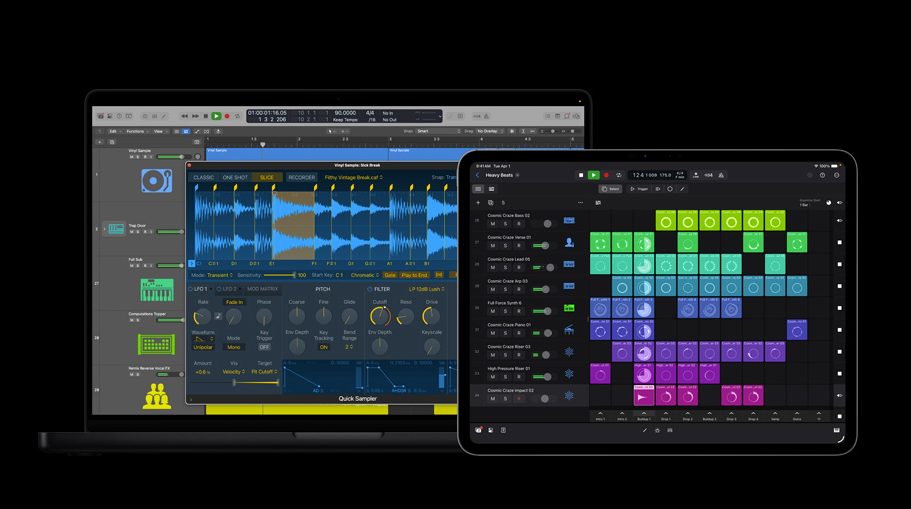Rewind using the Mac transport rewind icon
This screenshot has width=911, height=509.
pos(184,116)
